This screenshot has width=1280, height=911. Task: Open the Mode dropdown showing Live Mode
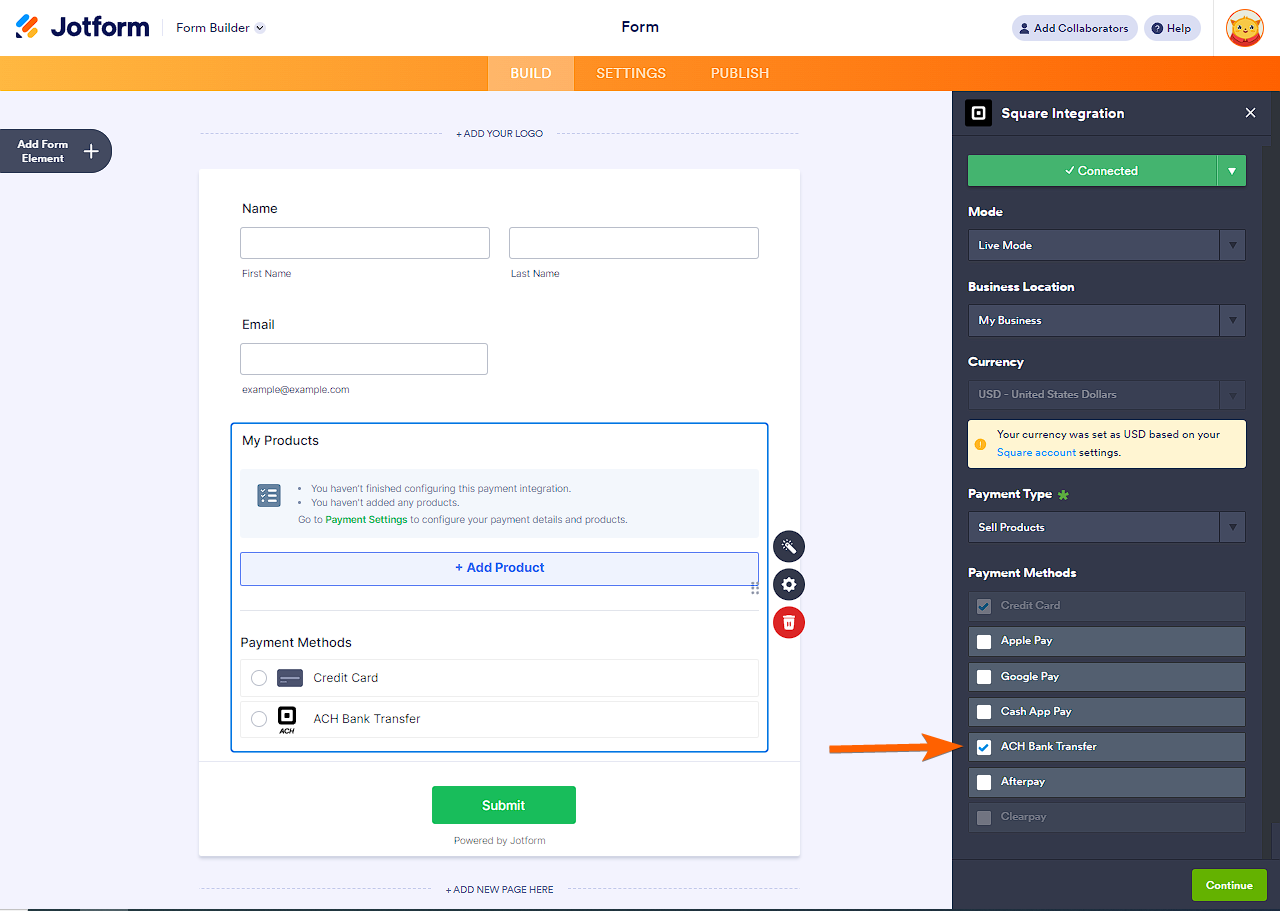1107,245
